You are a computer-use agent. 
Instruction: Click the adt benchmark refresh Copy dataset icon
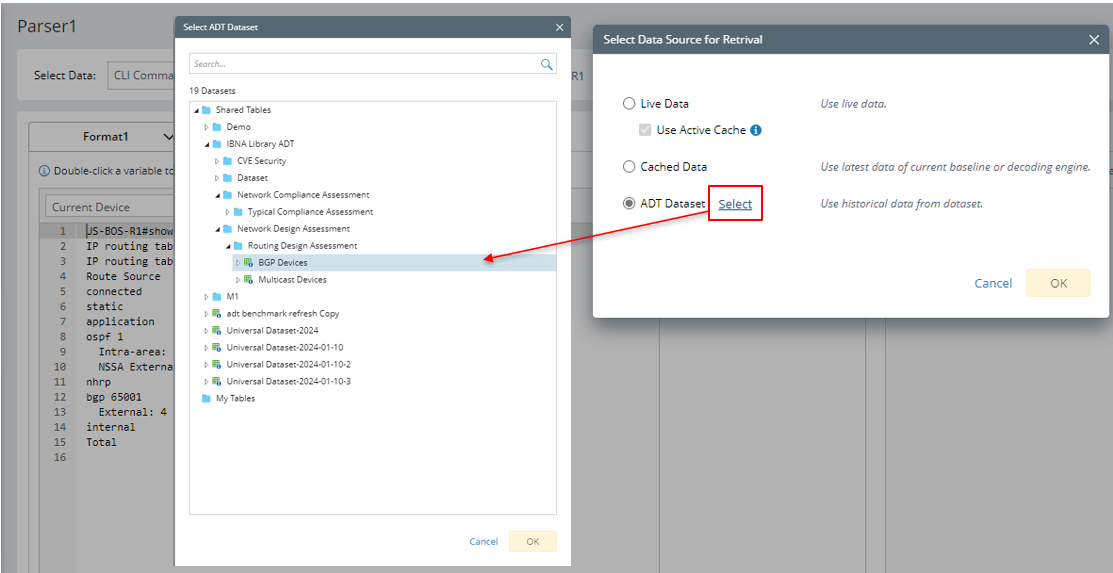(x=216, y=313)
